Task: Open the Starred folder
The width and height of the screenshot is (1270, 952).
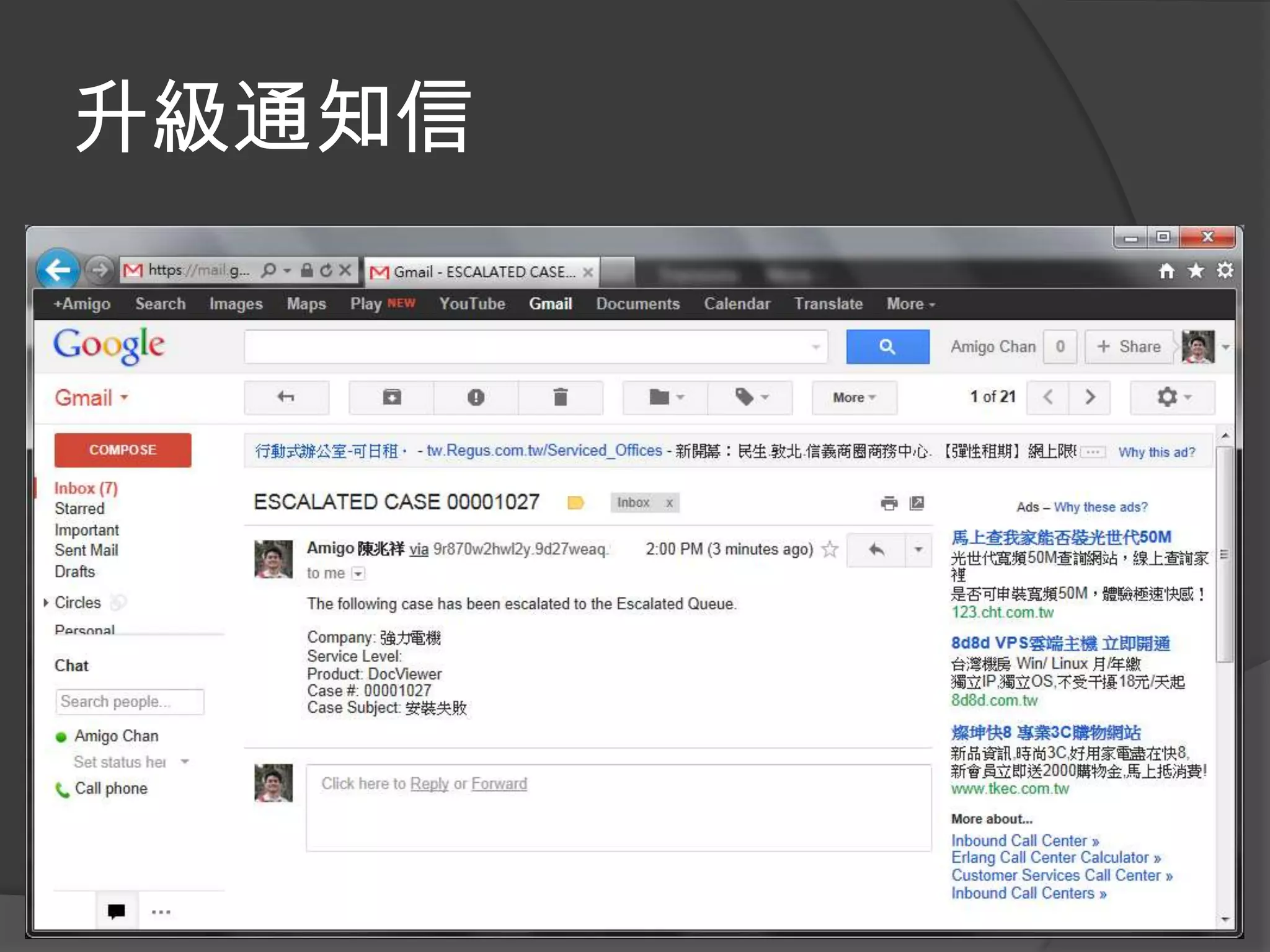Action: pos(79,509)
